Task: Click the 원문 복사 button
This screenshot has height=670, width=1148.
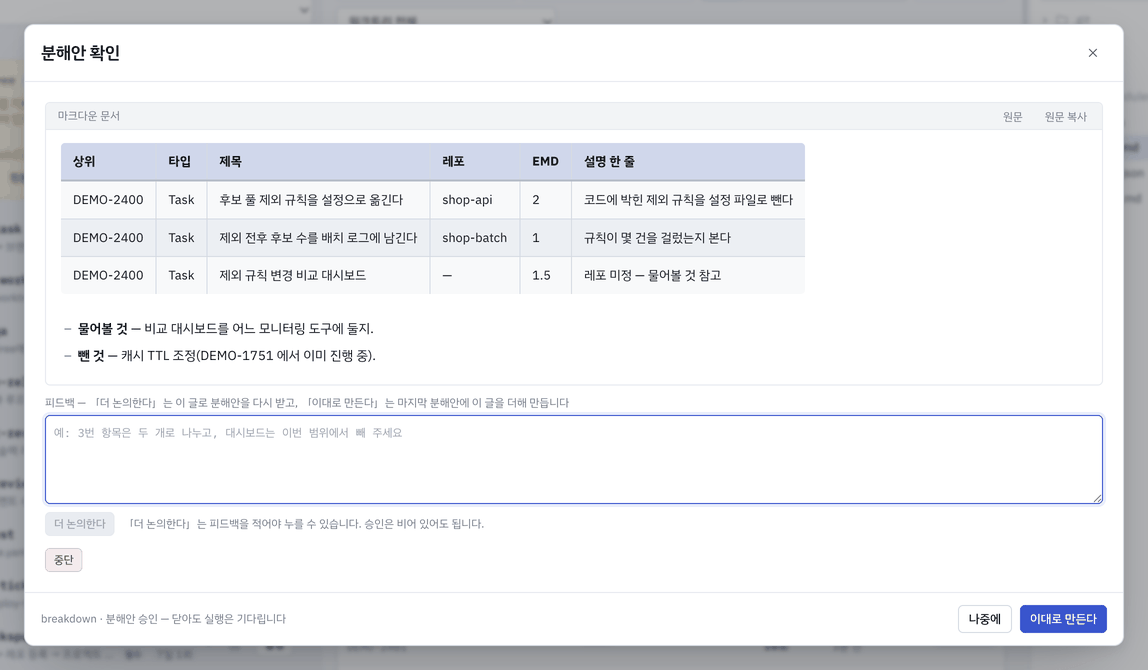Action: click(x=1065, y=116)
